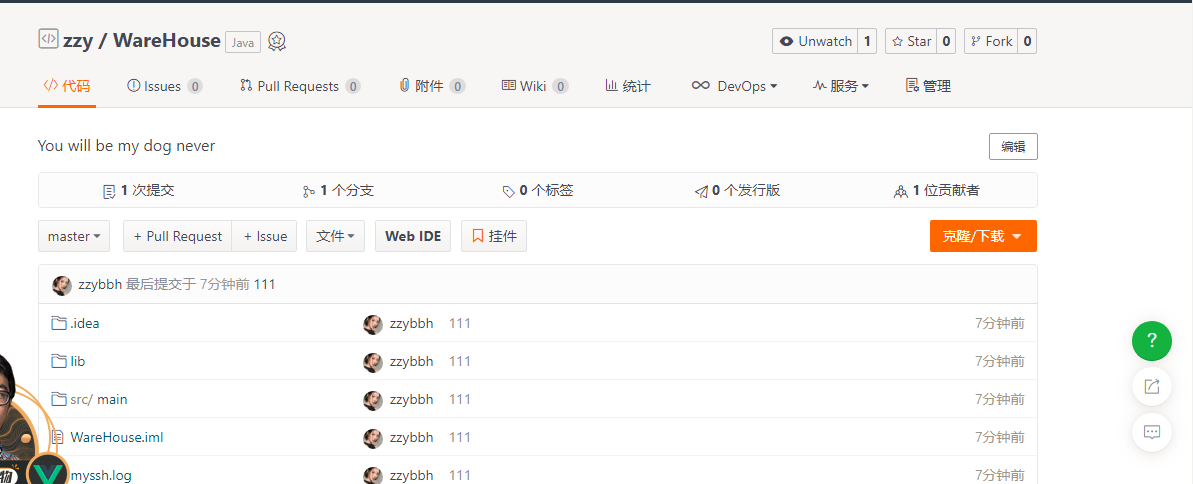Click the .idea folder icon
The height and width of the screenshot is (484, 1193).
(x=59, y=323)
